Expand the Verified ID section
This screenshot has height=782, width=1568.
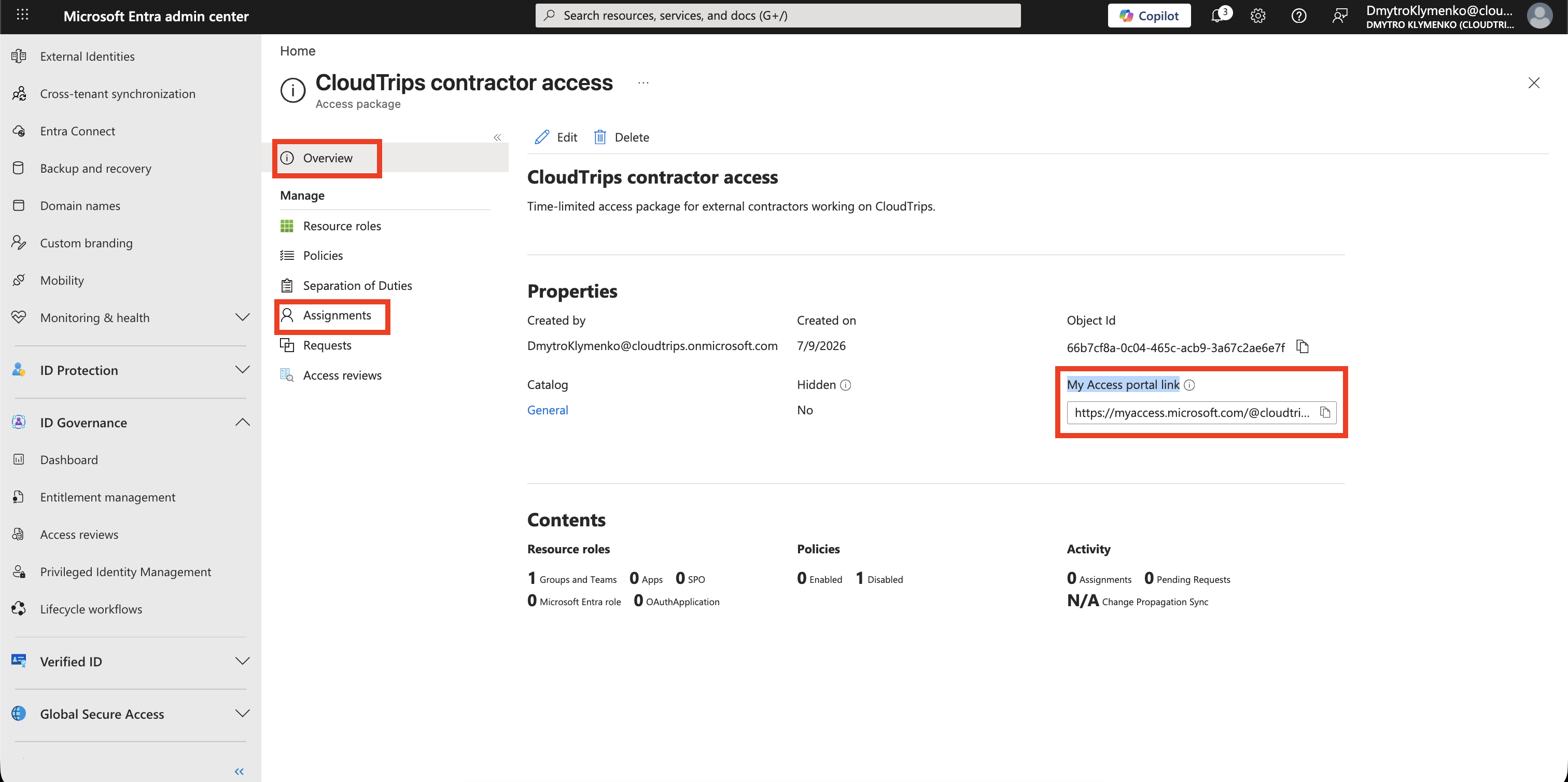(x=242, y=661)
